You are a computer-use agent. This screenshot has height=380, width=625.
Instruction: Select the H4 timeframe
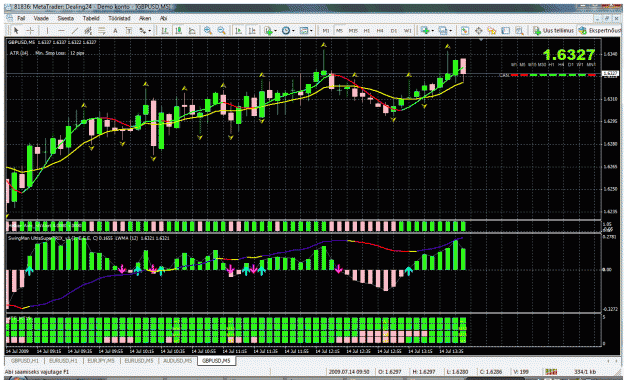[380, 31]
